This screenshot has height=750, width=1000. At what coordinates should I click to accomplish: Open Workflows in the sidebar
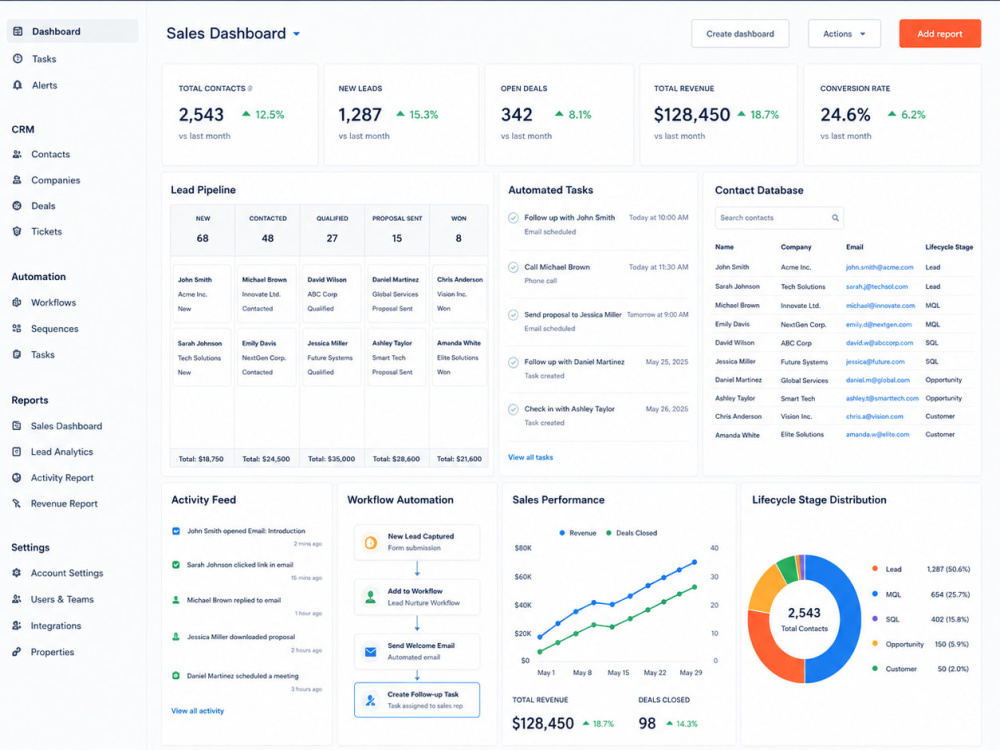point(54,302)
